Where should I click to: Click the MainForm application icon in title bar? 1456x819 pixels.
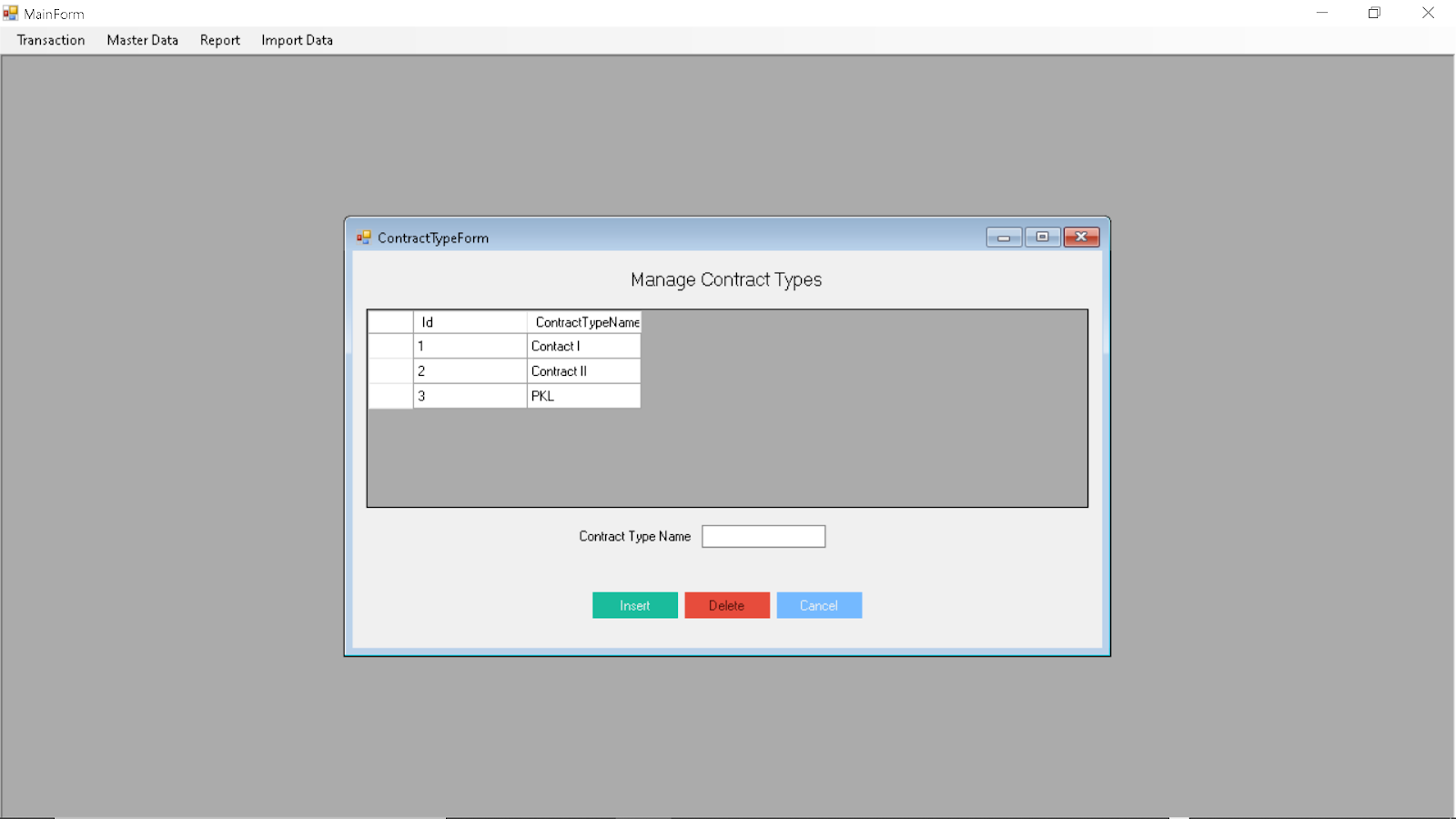click(x=11, y=14)
